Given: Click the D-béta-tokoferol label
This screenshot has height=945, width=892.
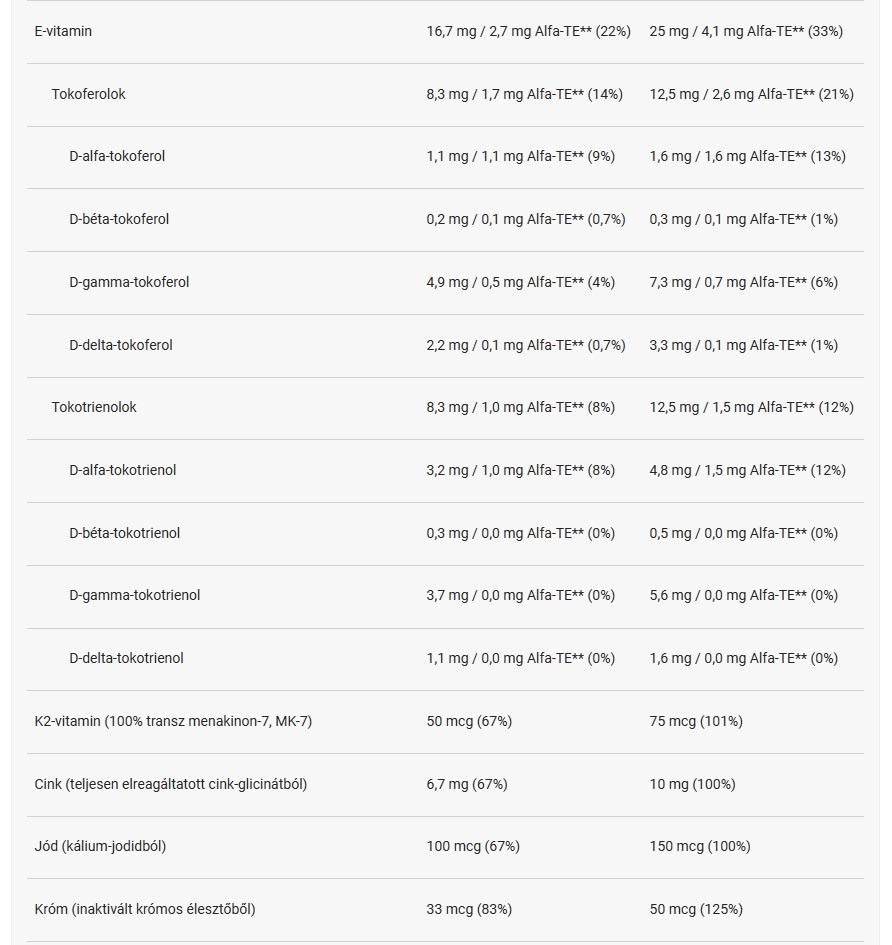Looking at the screenshot, I should coord(119,219).
